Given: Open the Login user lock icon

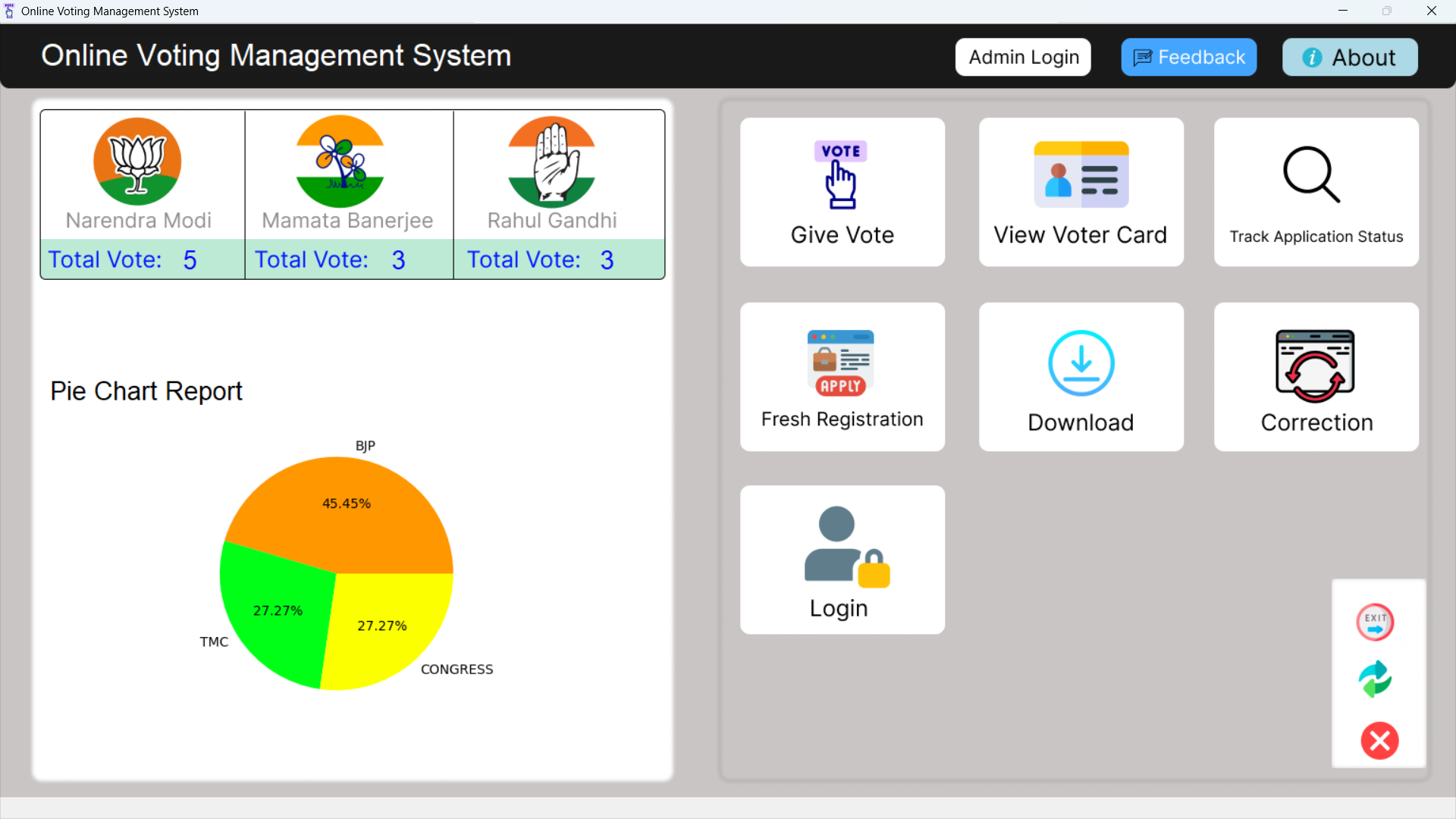Looking at the screenshot, I should pos(846,547).
